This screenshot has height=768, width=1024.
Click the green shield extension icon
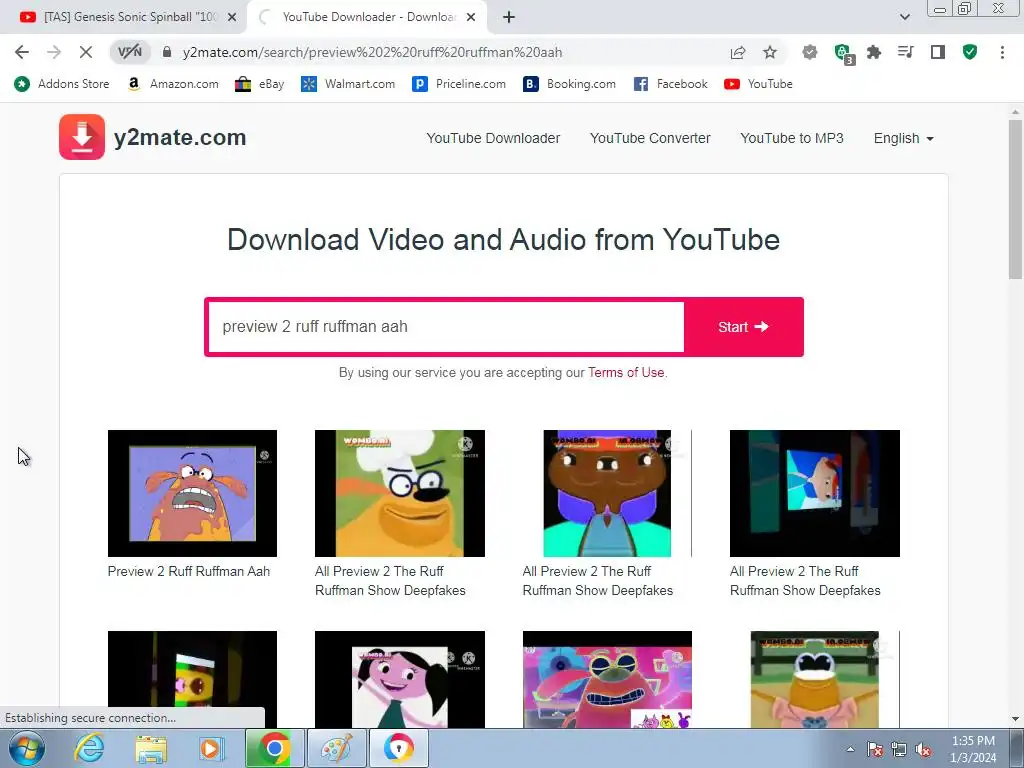970,52
